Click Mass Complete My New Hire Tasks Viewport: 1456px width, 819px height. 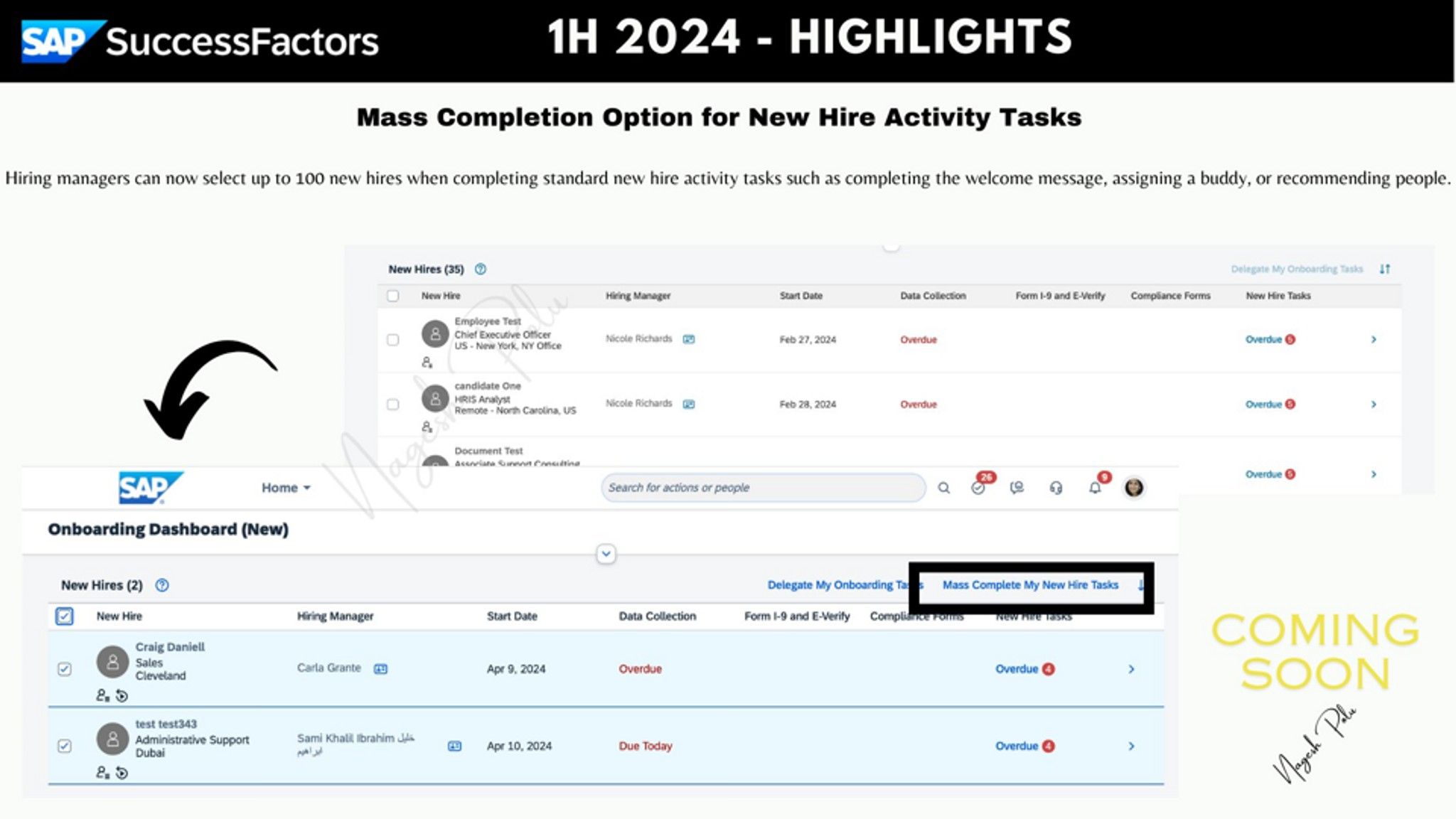click(1030, 585)
